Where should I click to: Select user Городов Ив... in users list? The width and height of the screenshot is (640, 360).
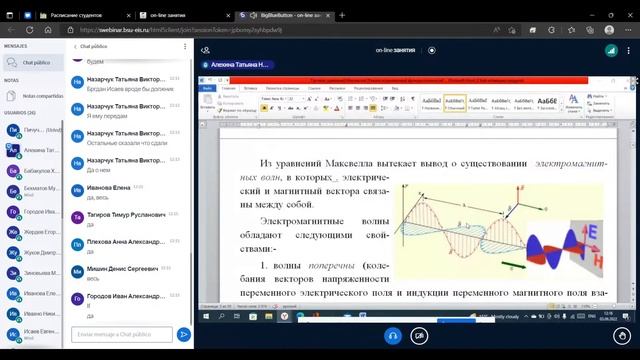(33, 212)
